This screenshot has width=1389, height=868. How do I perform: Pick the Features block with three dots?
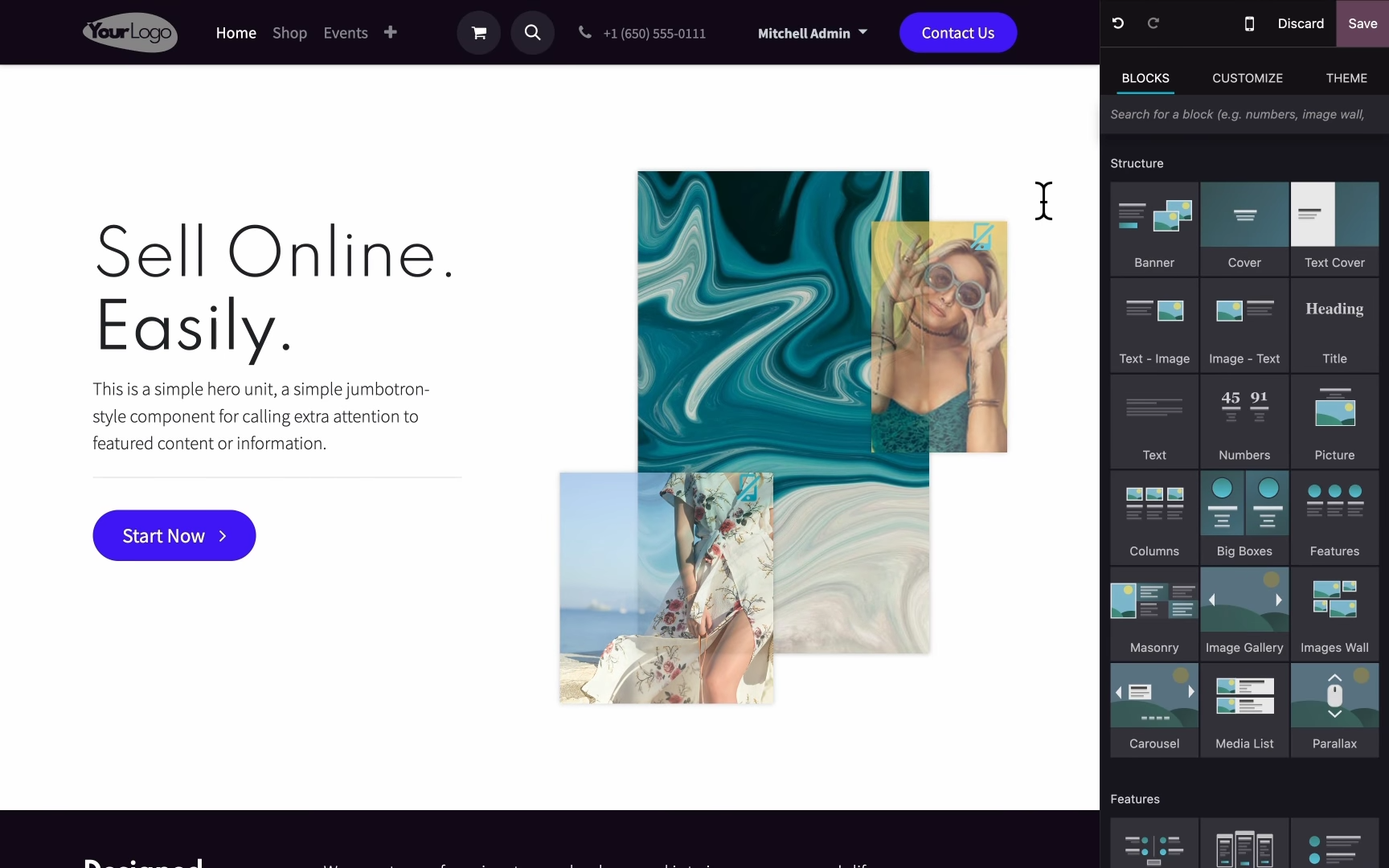point(1334,518)
